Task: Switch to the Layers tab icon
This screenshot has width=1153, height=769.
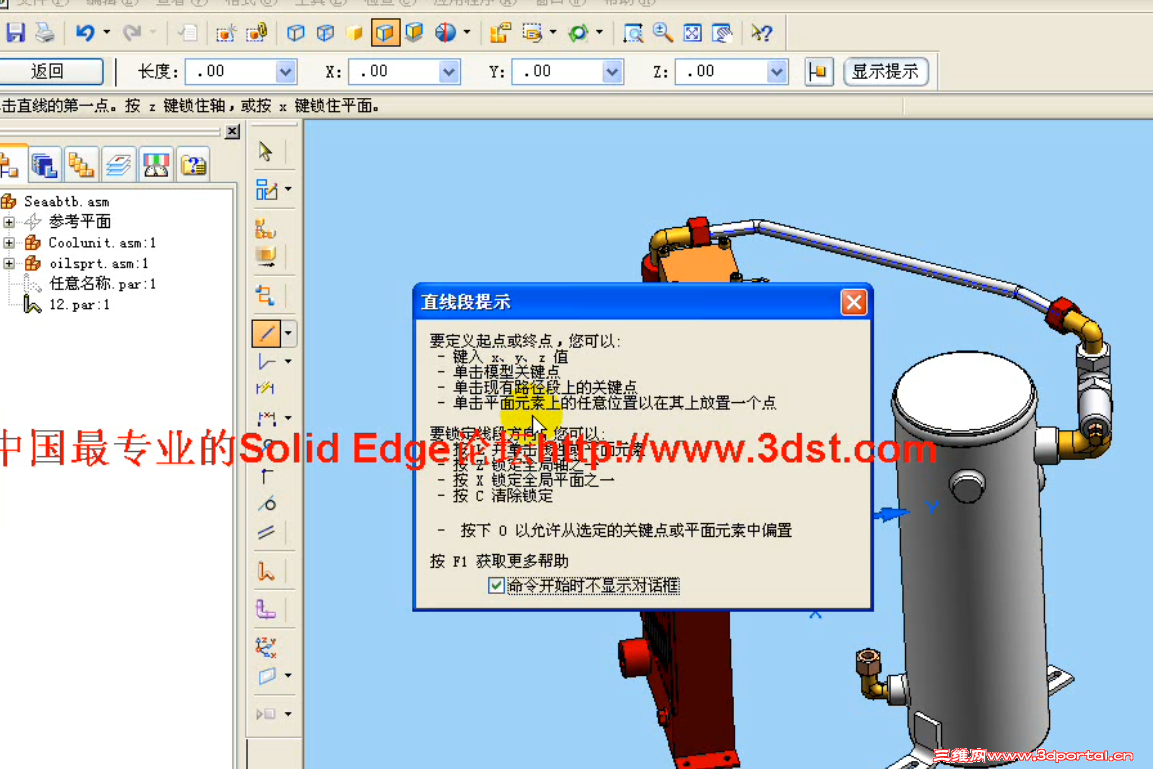Action: [x=118, y=165]
